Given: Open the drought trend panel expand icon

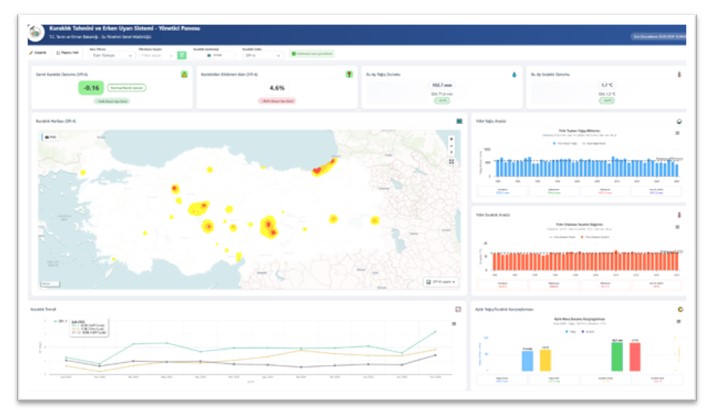Looking at the screenshot, I should click(459, 309).
